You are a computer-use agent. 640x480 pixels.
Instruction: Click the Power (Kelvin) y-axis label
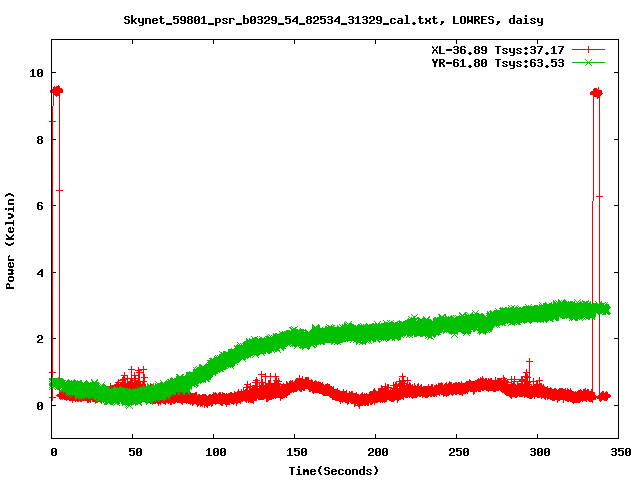pos(10,241)
